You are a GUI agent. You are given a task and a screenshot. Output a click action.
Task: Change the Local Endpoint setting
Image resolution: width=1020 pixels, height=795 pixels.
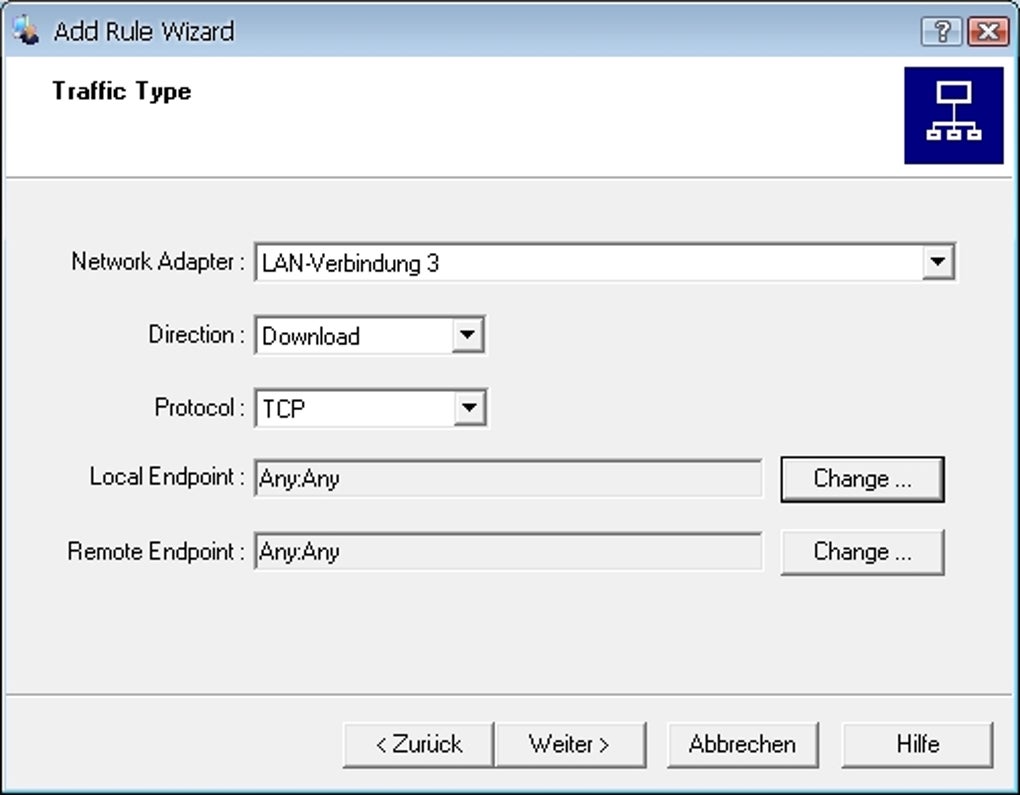(861, 478)
